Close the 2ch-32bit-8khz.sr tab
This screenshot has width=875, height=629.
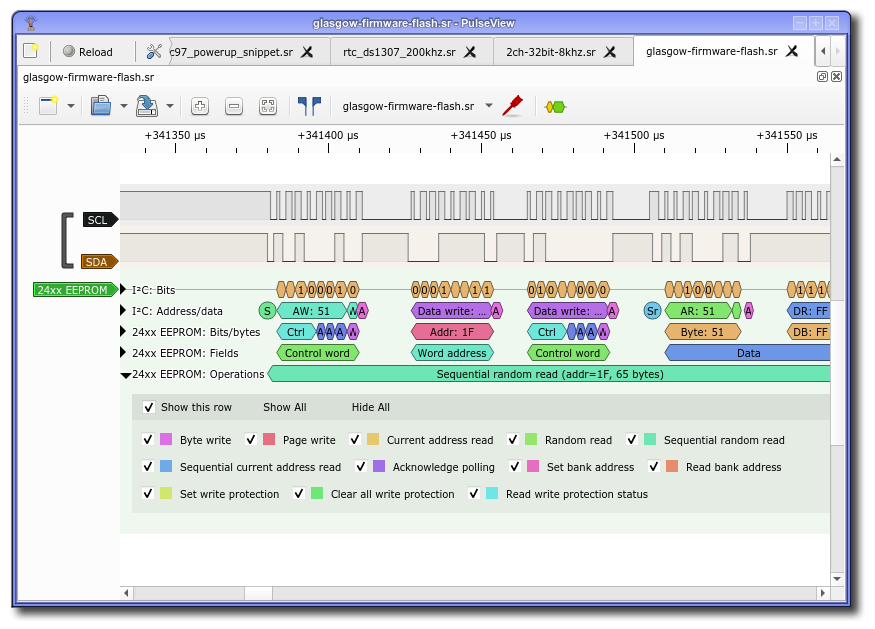pos(610,52)
